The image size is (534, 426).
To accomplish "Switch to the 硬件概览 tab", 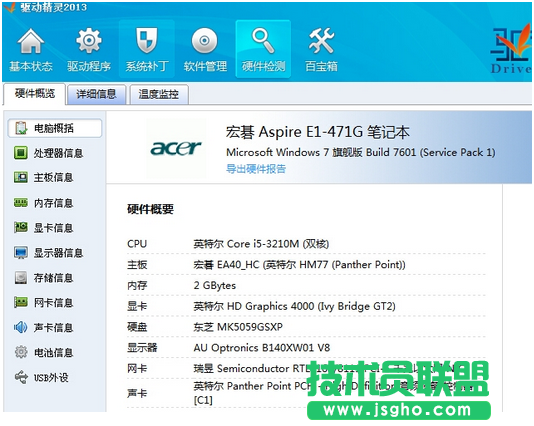I will 35,94.
